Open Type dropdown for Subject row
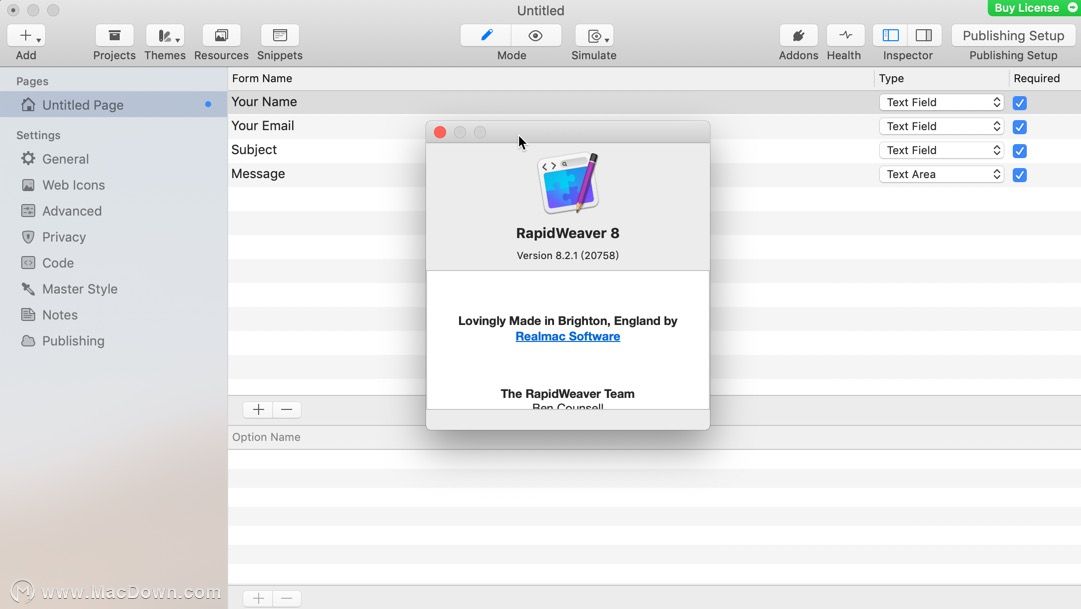The height and width of the screenshot is (609, 1081). pyautogui.click(x=941, y=150)
